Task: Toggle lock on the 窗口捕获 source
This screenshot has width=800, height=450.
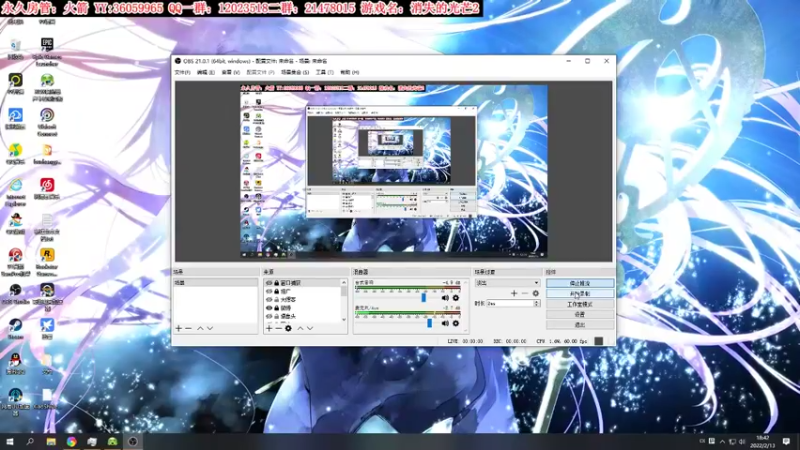Action: [277, 283]
